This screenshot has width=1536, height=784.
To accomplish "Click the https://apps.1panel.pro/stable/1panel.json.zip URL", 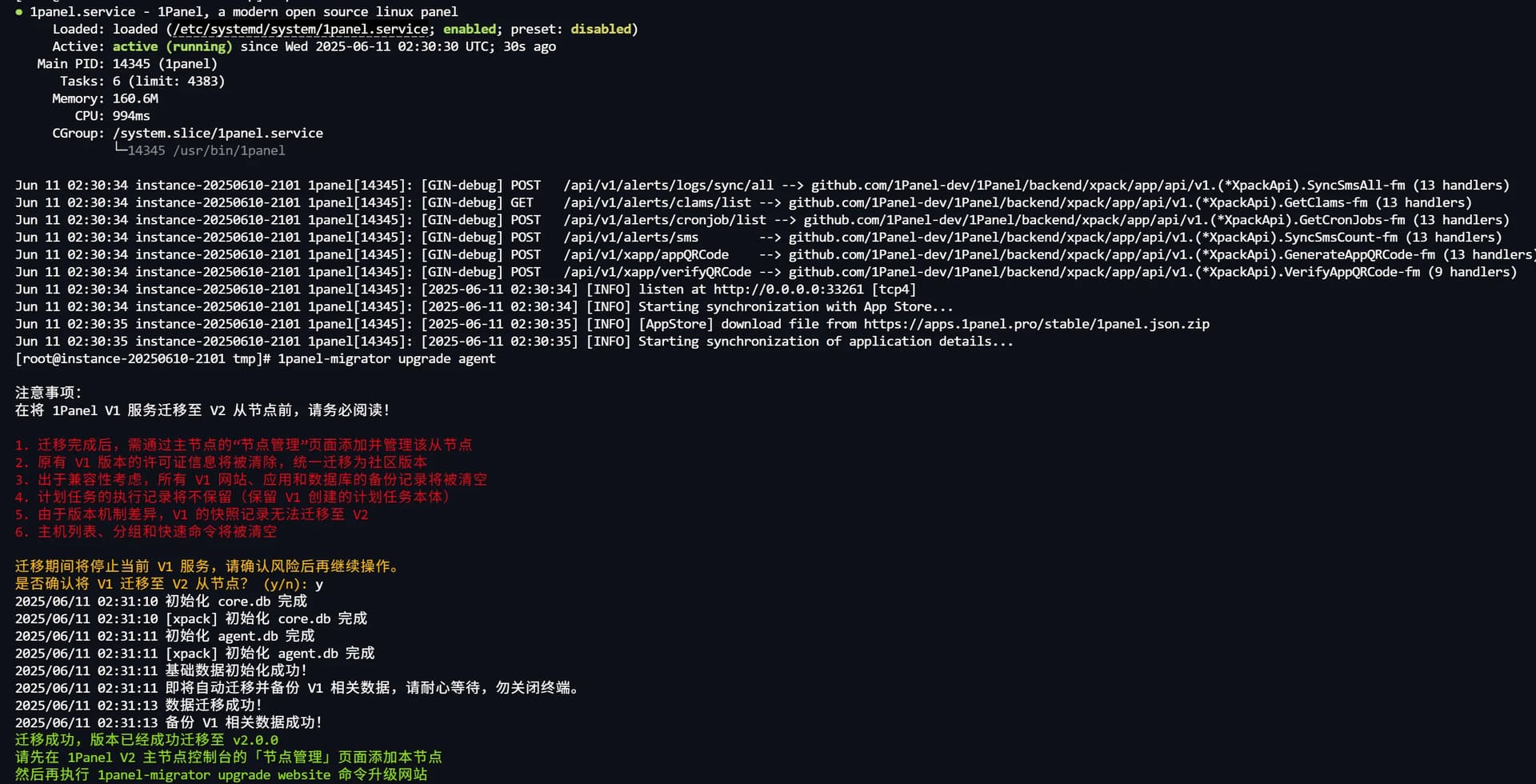I will (1037, 324).
